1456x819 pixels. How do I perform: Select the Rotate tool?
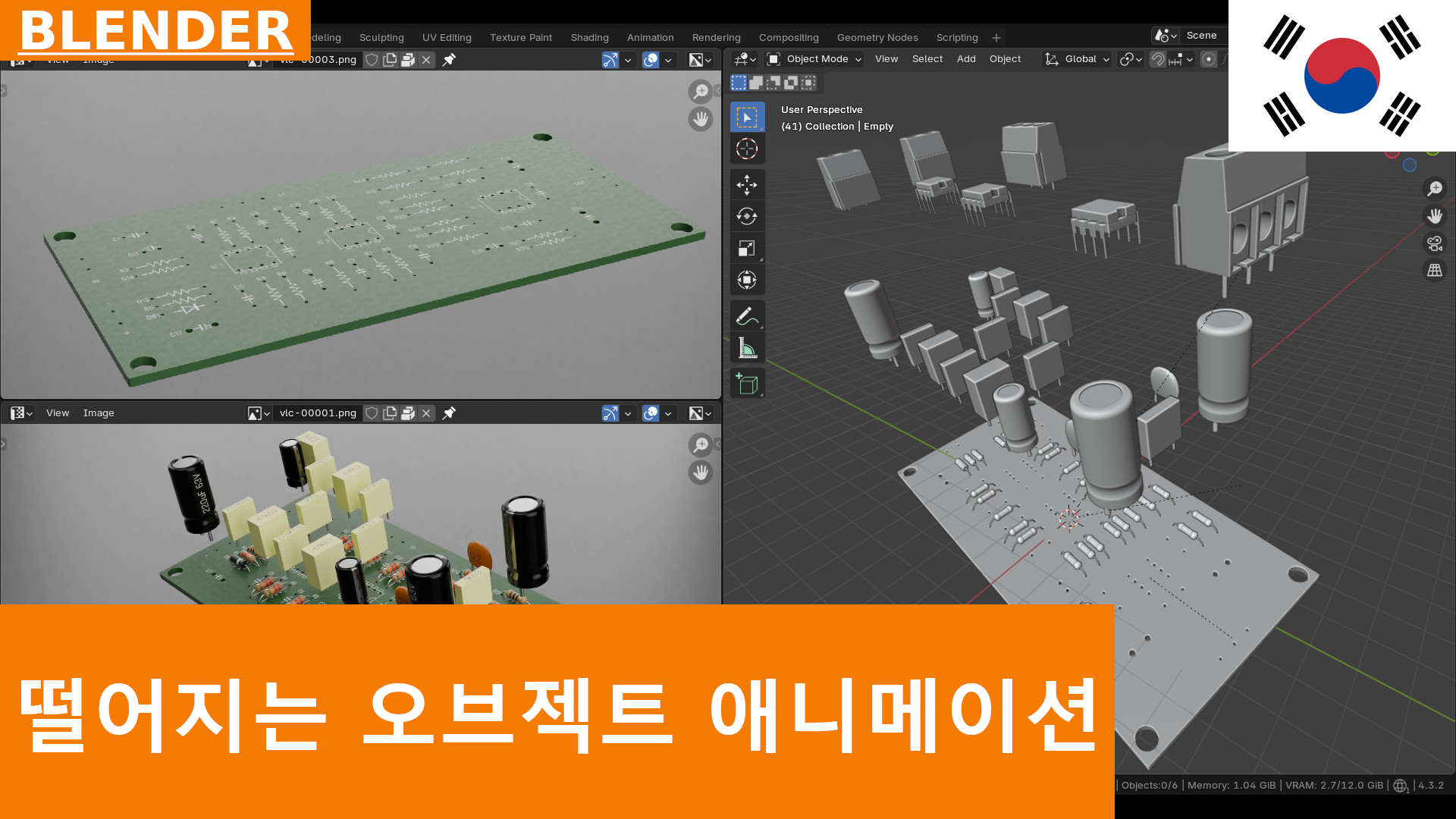click(x=747, y=217)
